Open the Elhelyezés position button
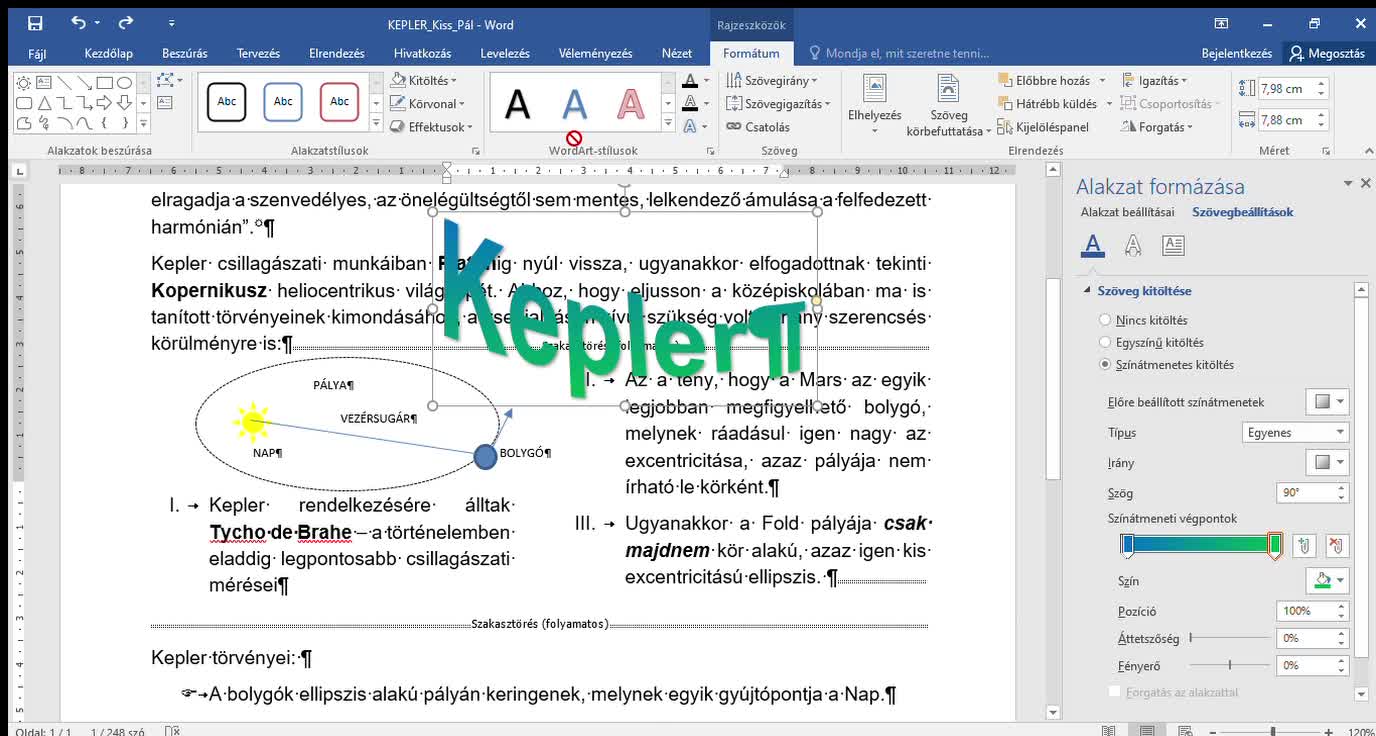 click(874, 104)
